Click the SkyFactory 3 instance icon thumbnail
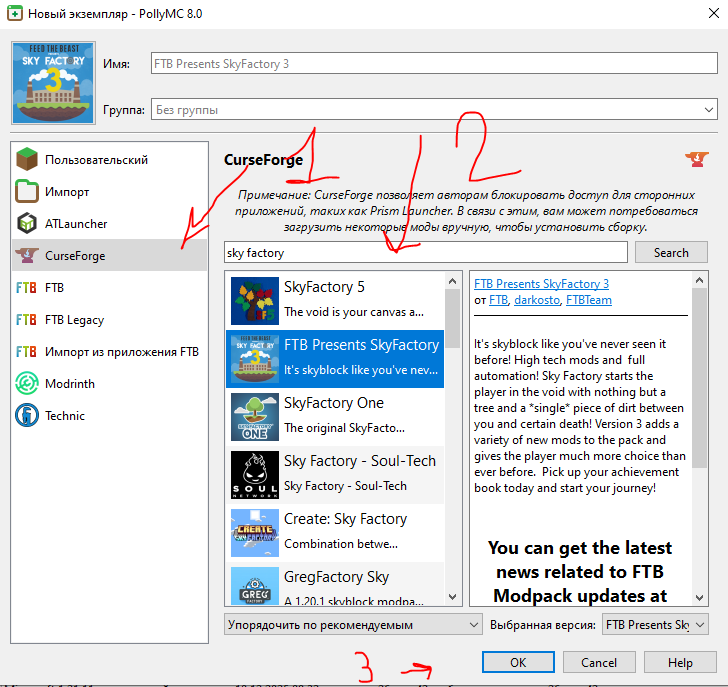The image size is (728, 687). tap(53, 83)
